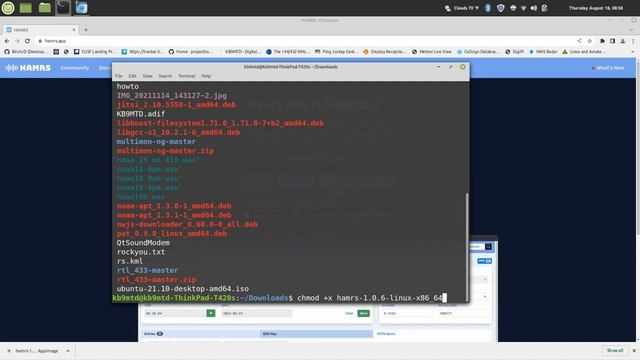This screenshot has height=360, width=640.
Task: Open the Chromium three-dot menu
Action: click(x=633, y=41)
